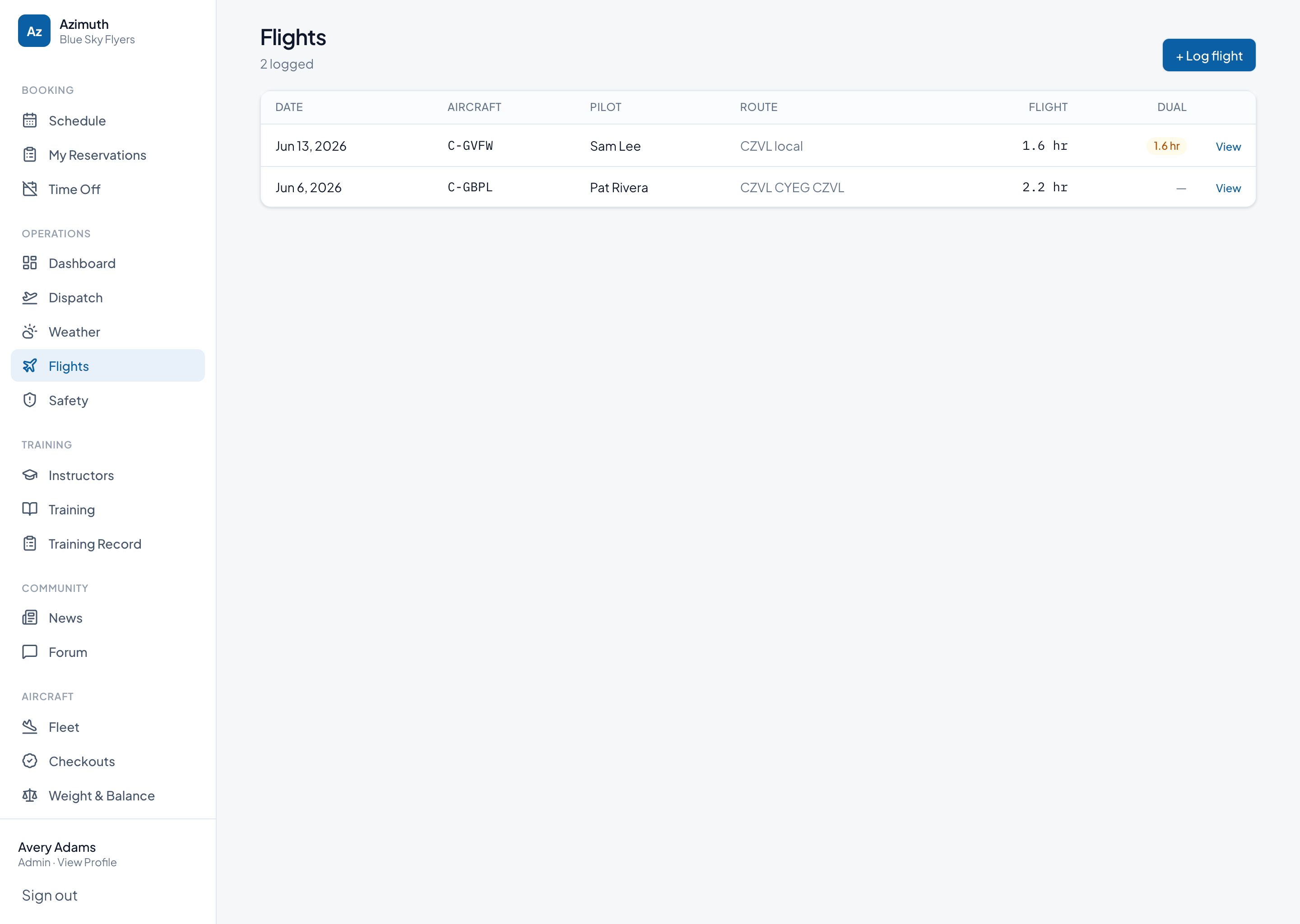Click the DATE column header
This screenshot has width=1300, height=924.
point(289,107)
